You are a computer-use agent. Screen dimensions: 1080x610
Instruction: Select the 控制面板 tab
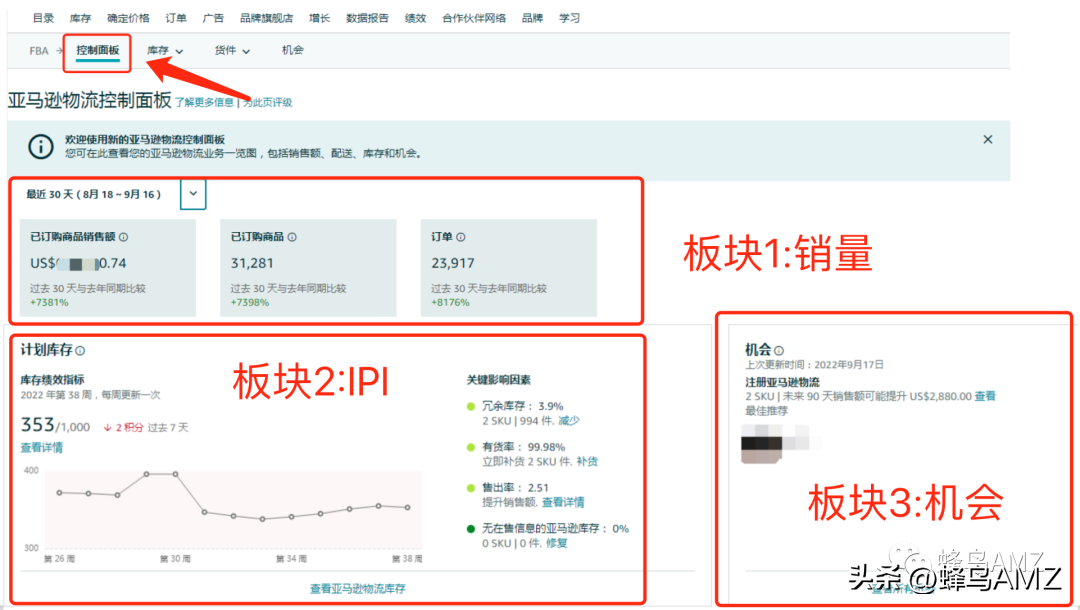pyautogui.click(x=98, y=50)
